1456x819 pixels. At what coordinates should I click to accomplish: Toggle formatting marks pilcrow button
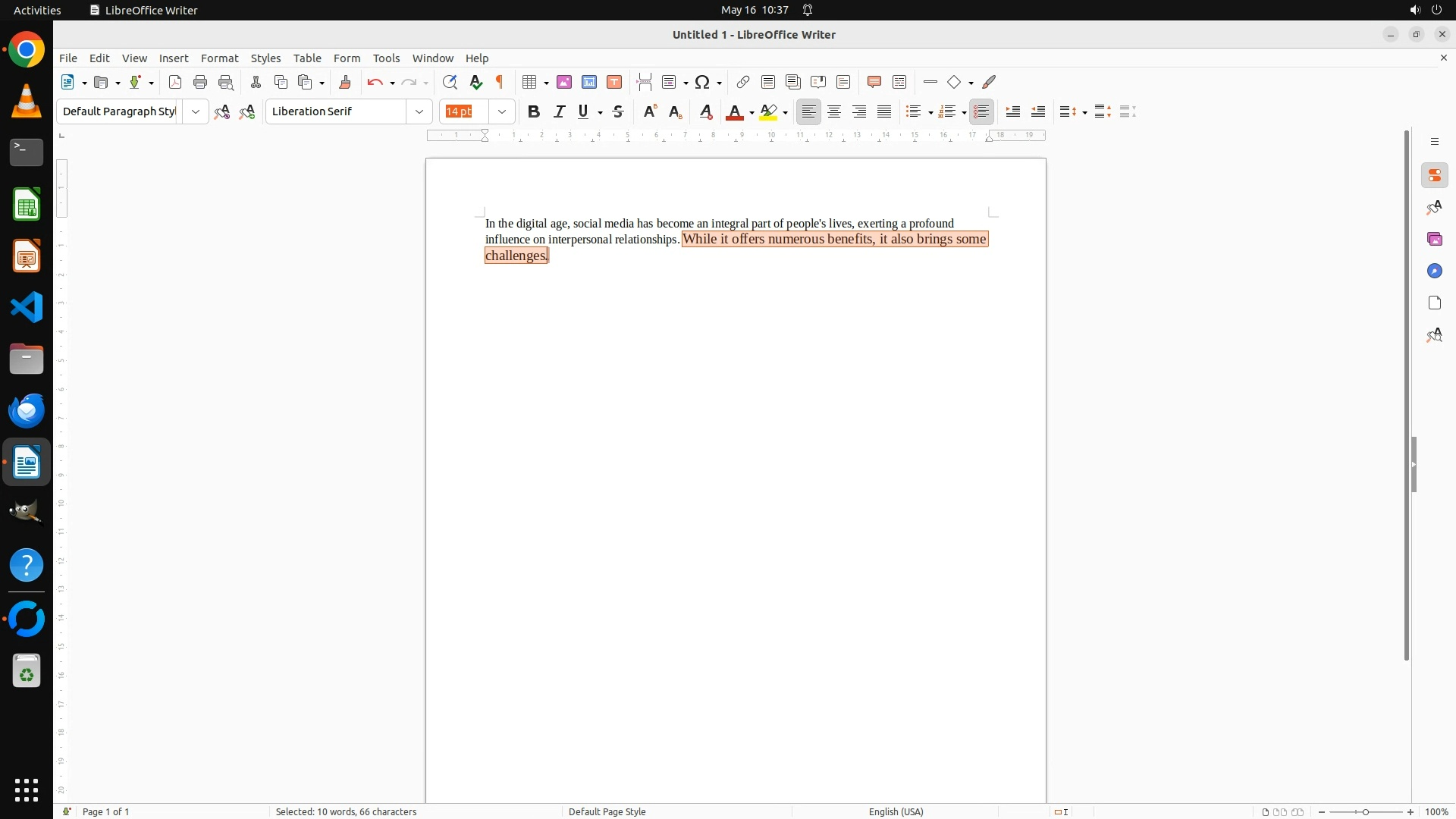[500, 82]
